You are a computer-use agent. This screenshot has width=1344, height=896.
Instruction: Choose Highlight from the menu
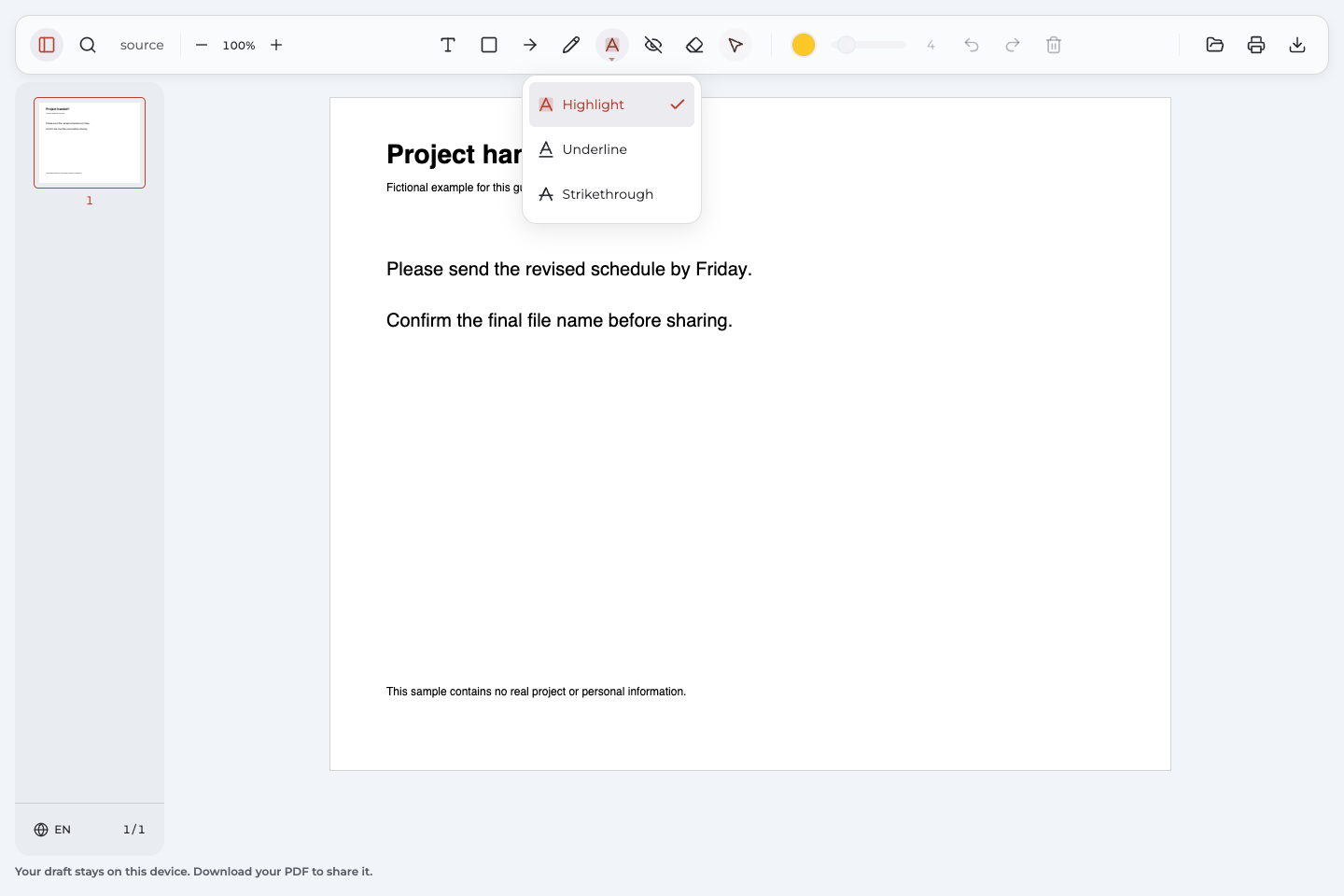[611, 105]
